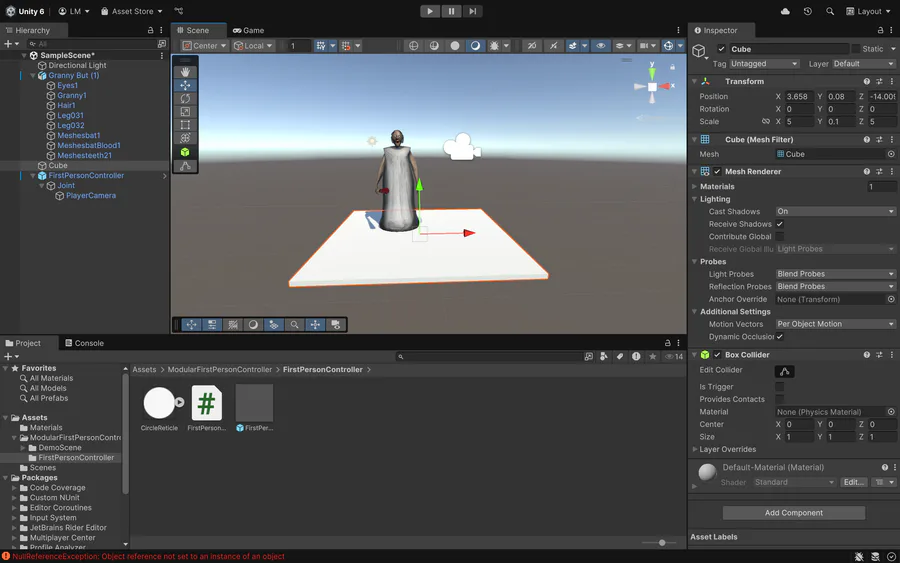Switch to the Console tab
This screenshot has height=563, width=900.
pyautogui.click(x=84, y=343)
